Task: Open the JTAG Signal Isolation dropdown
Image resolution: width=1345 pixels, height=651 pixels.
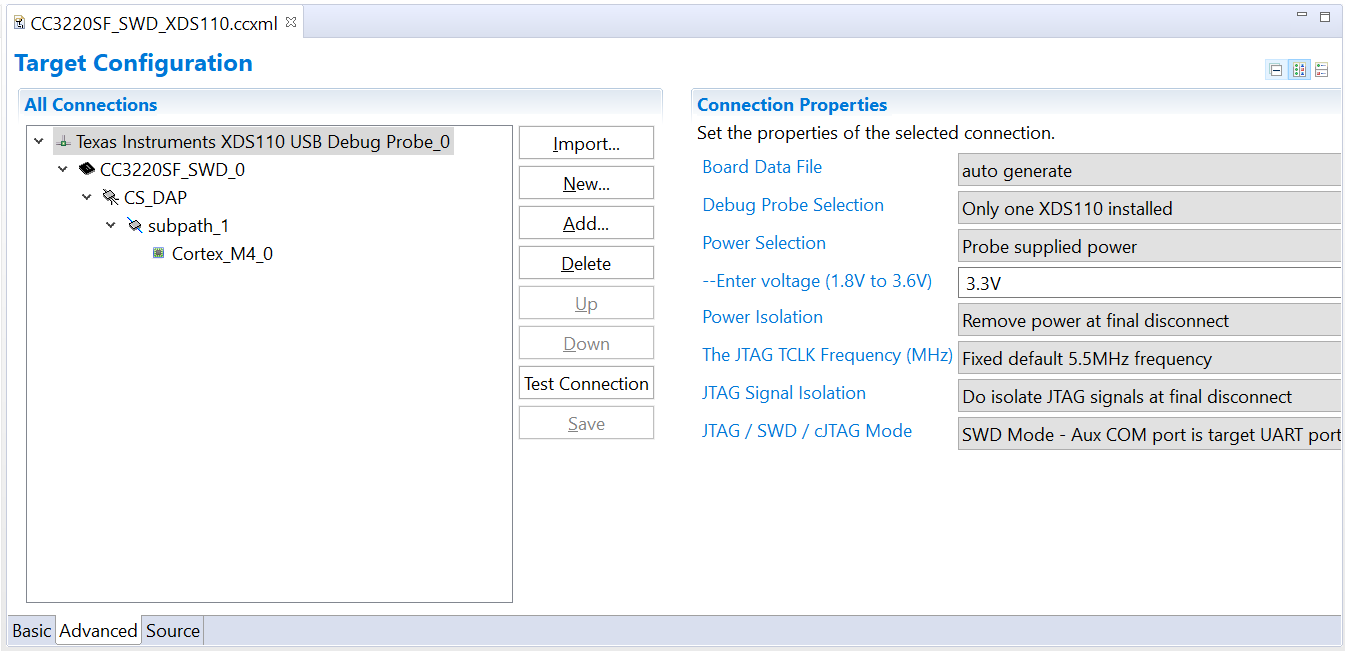Action: coord(1149,396)
